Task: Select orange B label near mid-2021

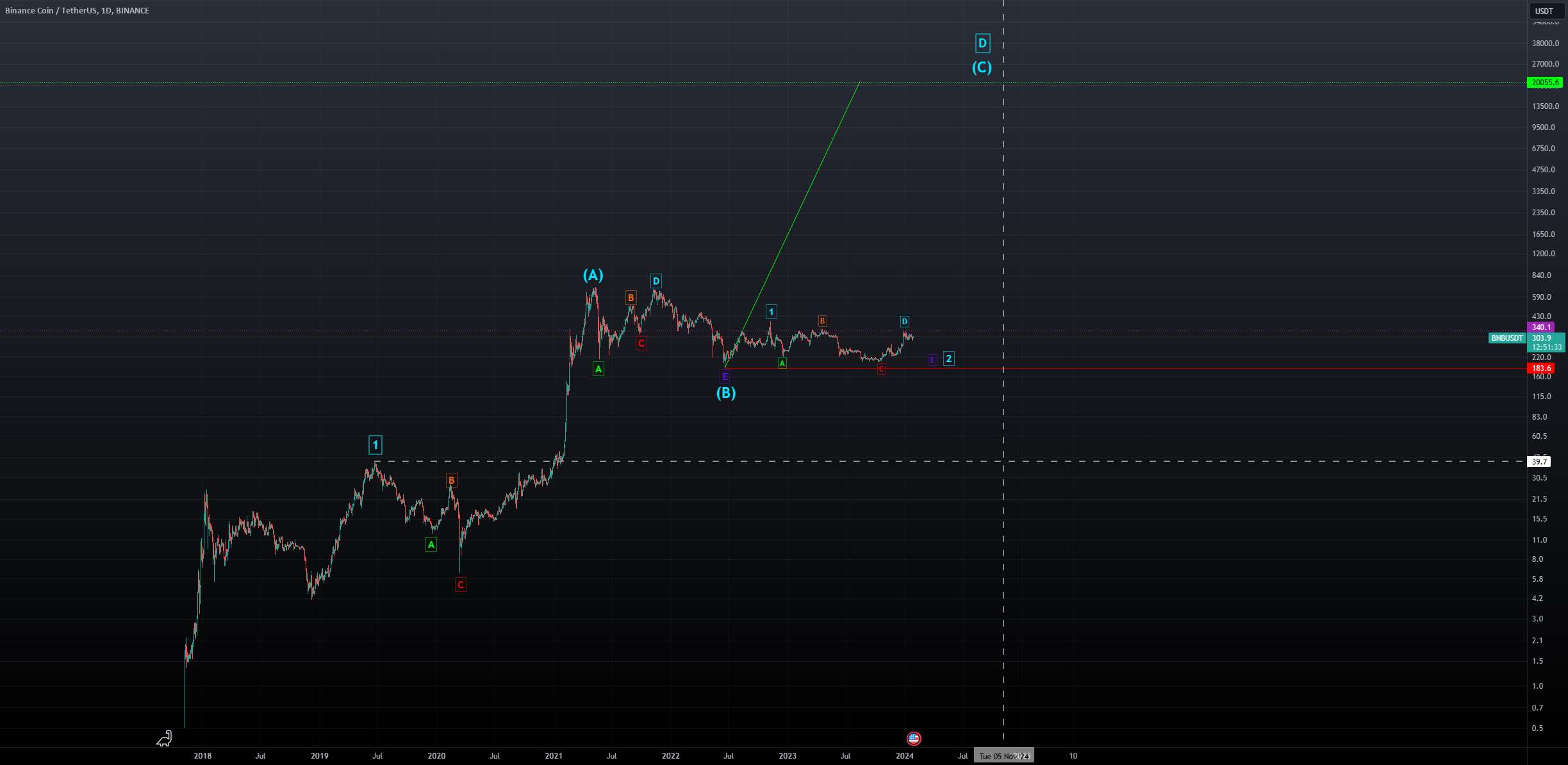Action: coord(631,297)
